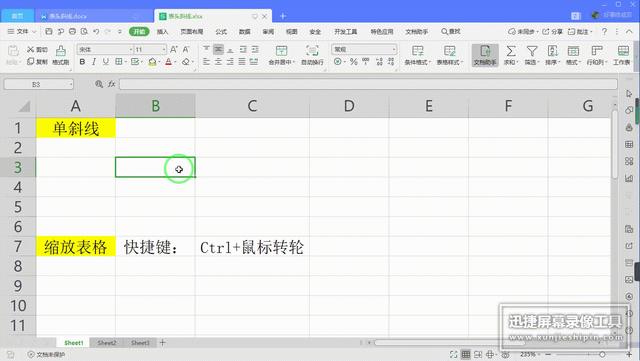Click the Undo arrow icon
Screen dimensions: 640x361
(x=96, y=31)
